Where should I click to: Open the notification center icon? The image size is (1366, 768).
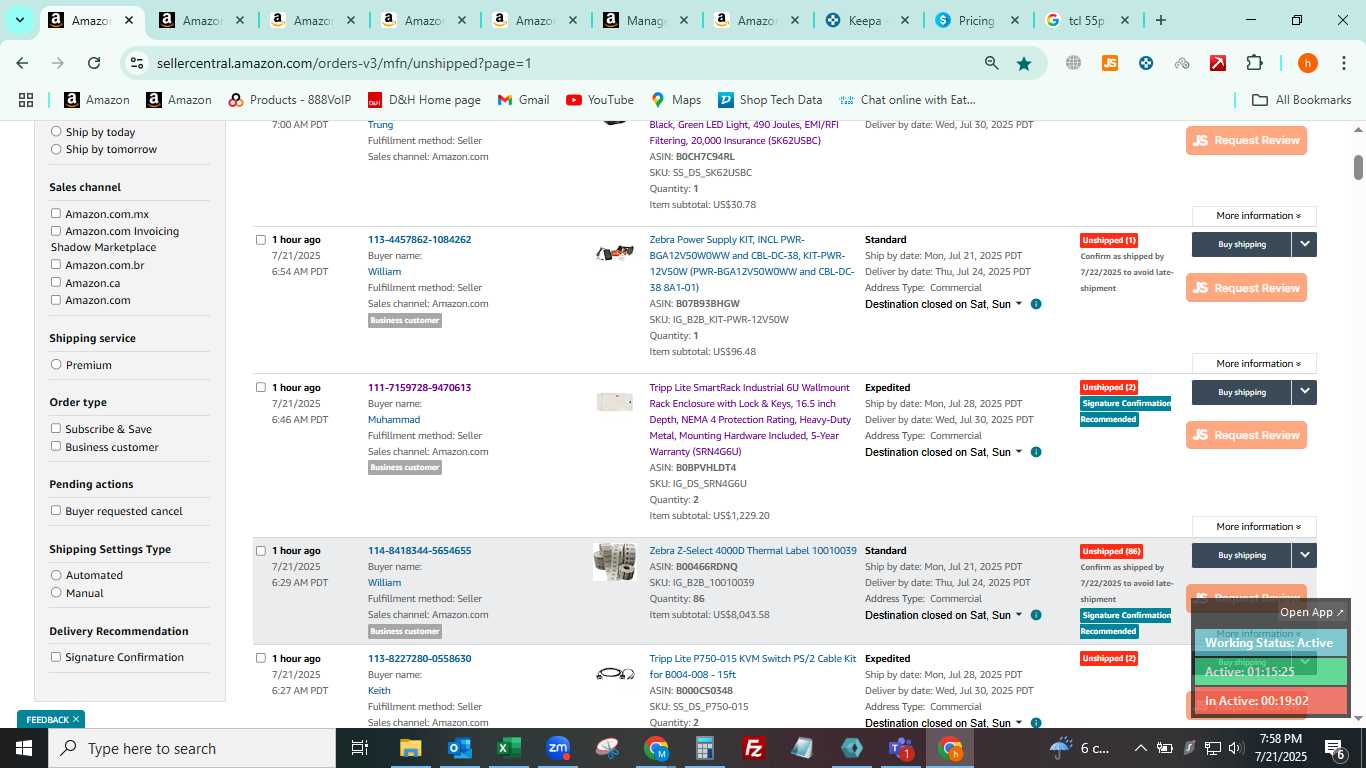tap(1336, 748)
